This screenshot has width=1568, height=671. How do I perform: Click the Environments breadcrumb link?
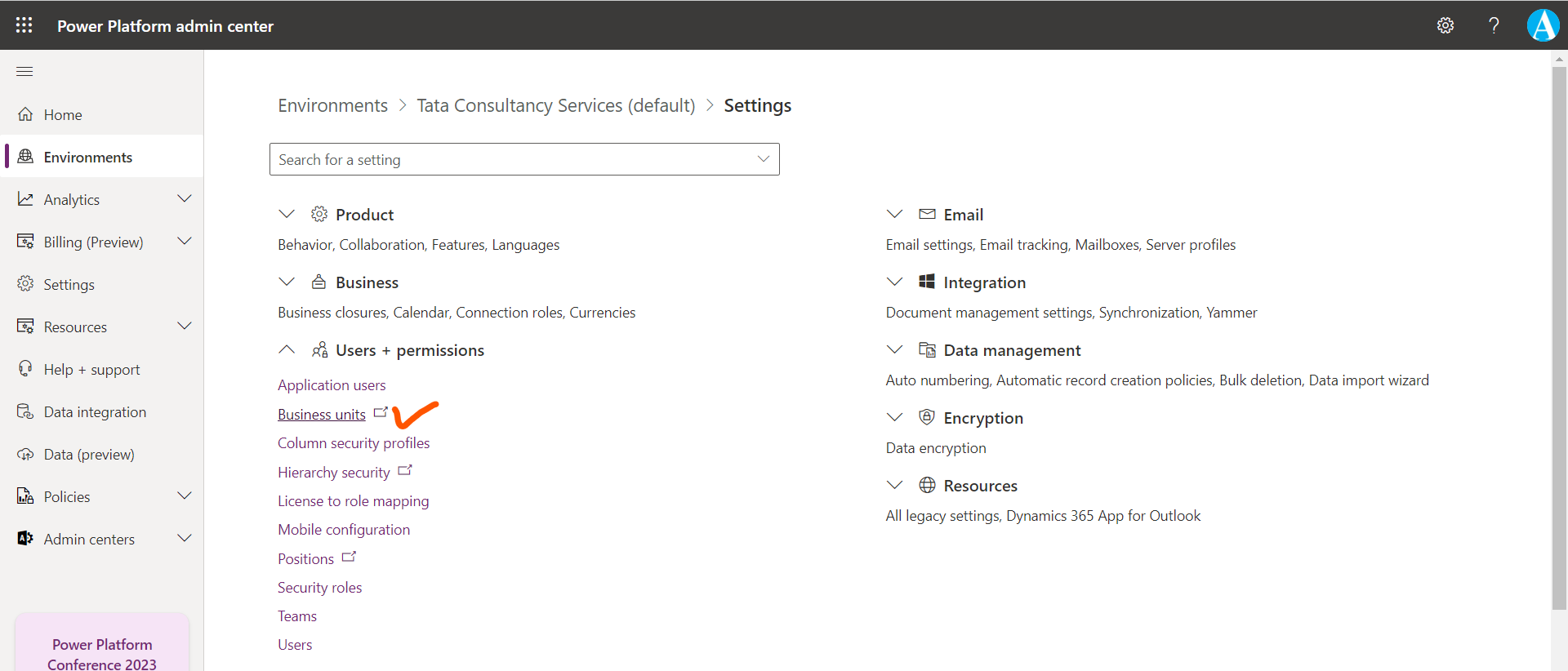coord(332,106)
